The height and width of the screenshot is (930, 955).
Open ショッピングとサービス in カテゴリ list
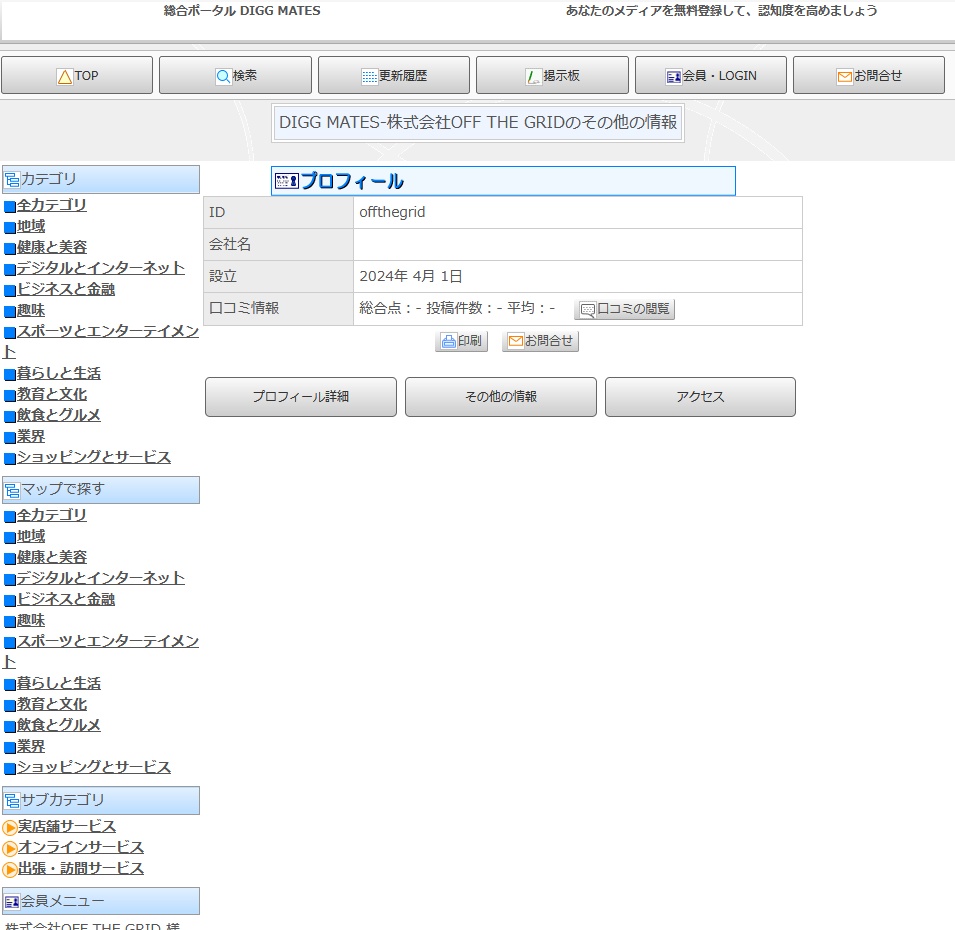pos(94,457)
